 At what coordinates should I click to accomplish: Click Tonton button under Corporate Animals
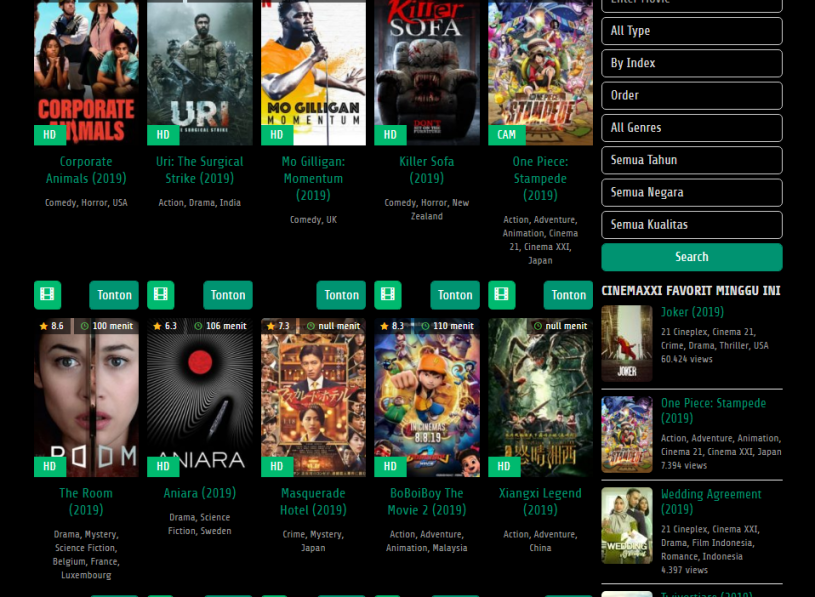pyautogui.click(x=114, y=295)
